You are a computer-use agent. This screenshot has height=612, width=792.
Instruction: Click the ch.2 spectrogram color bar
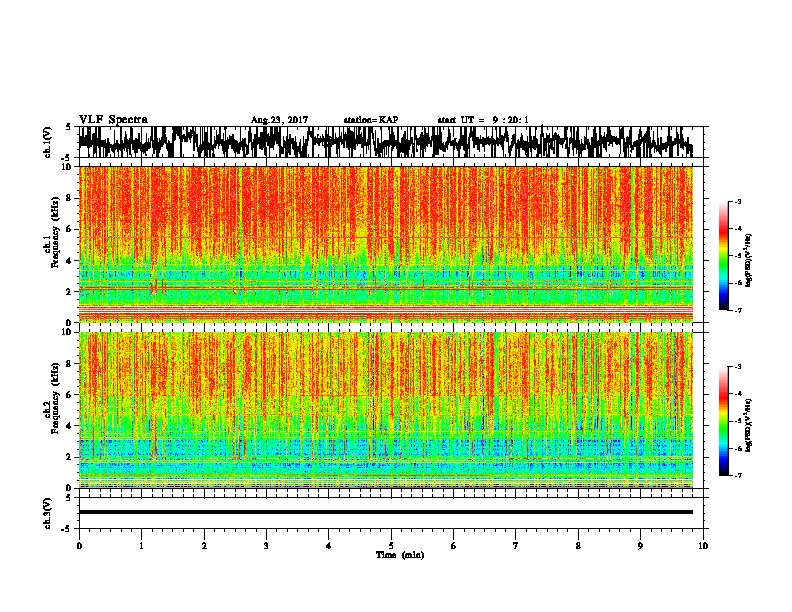click(x=723, y=421)
